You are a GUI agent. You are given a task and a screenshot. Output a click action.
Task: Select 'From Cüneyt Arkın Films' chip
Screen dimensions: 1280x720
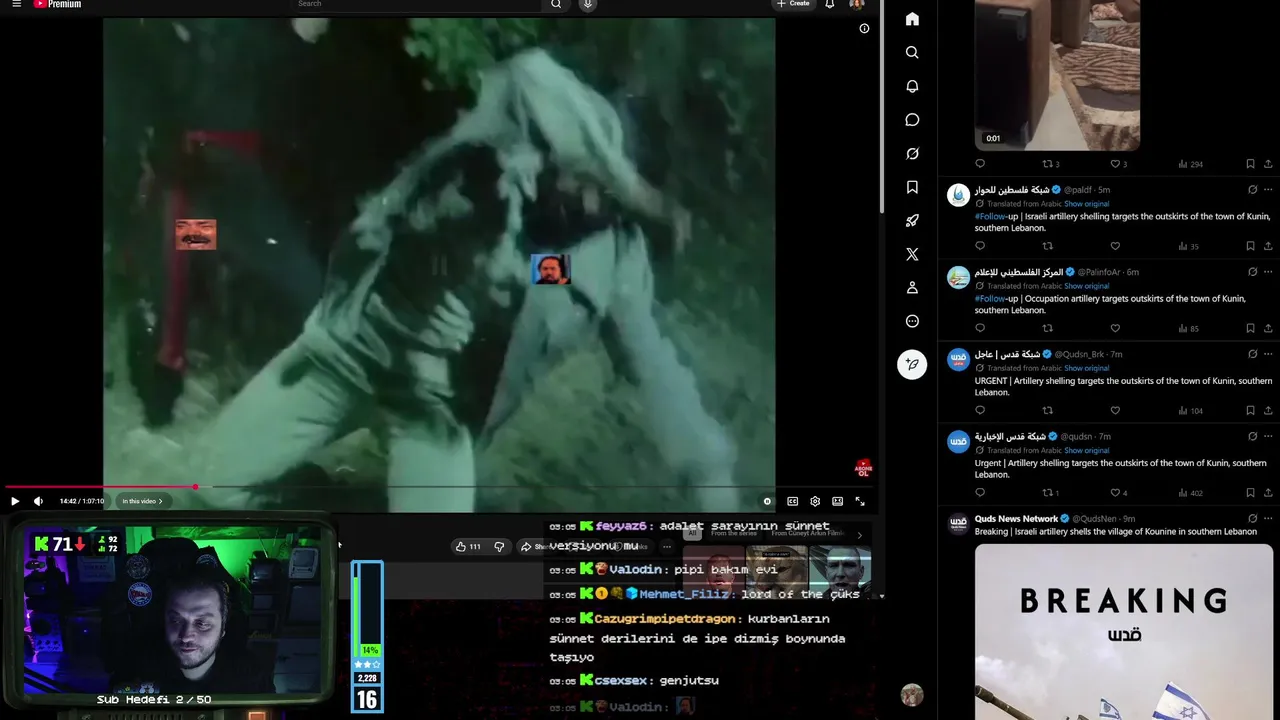tap(808, 534)
